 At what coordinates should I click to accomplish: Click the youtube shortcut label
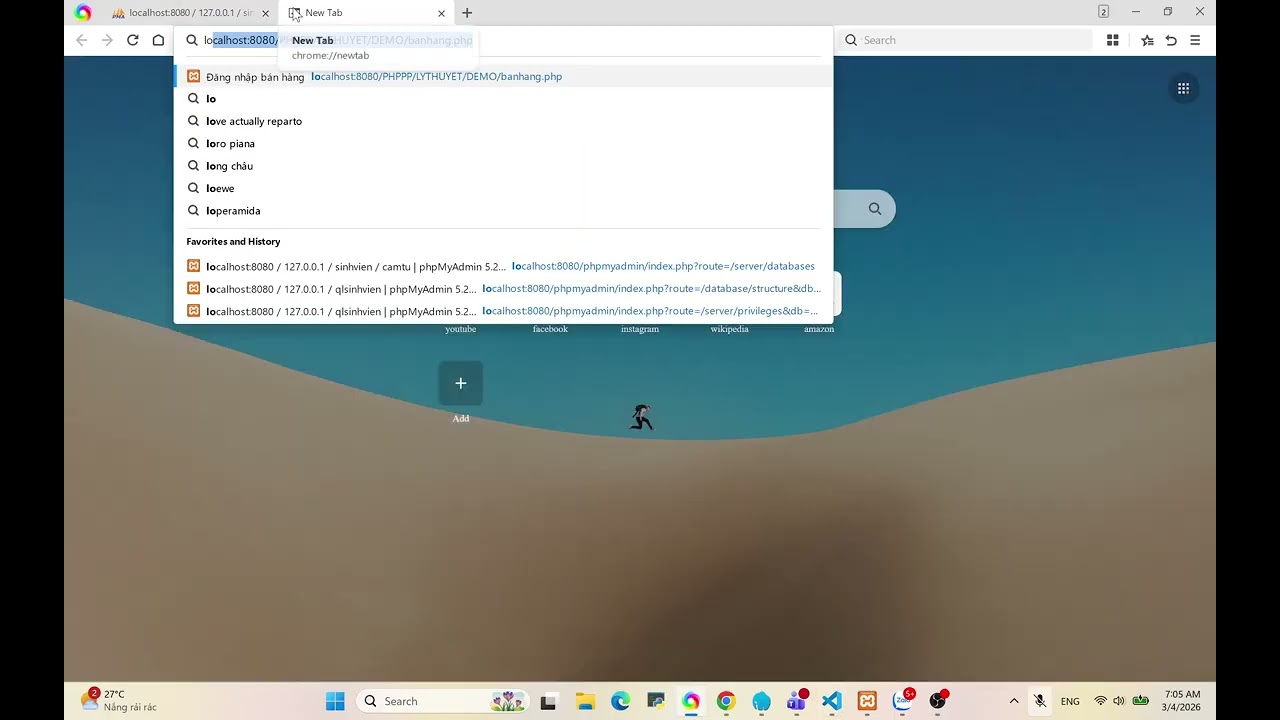[x=460, y=329]
